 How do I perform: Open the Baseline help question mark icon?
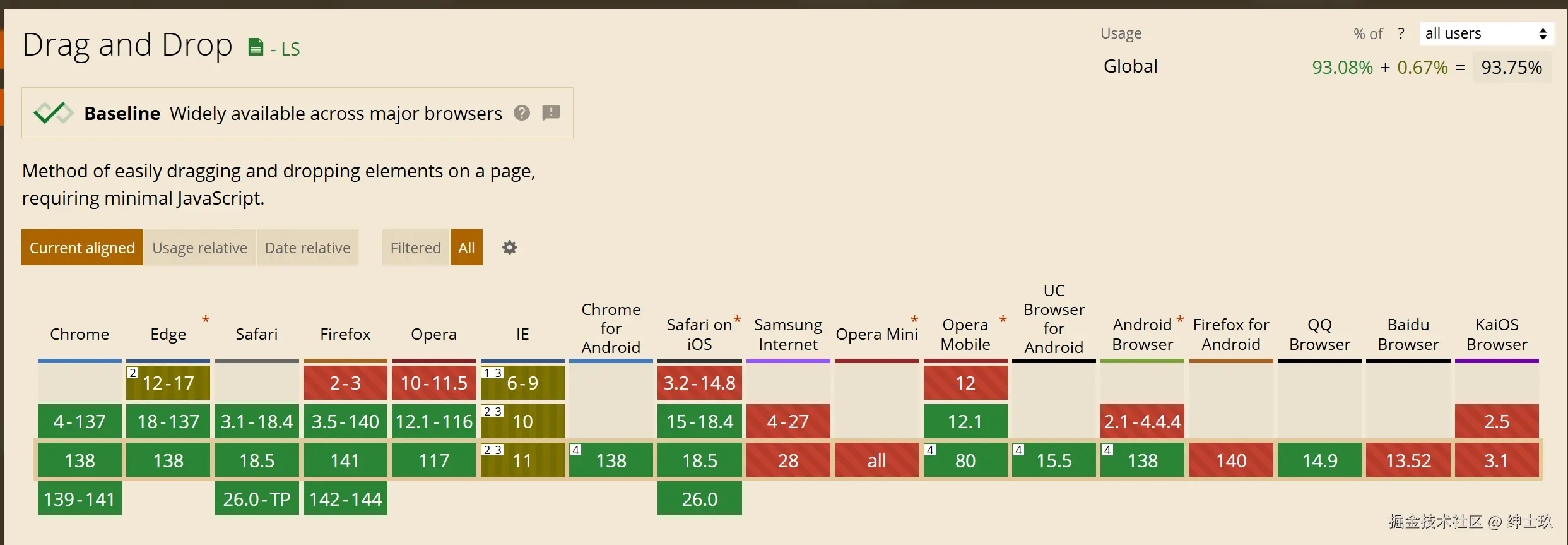tap(522, 113)
